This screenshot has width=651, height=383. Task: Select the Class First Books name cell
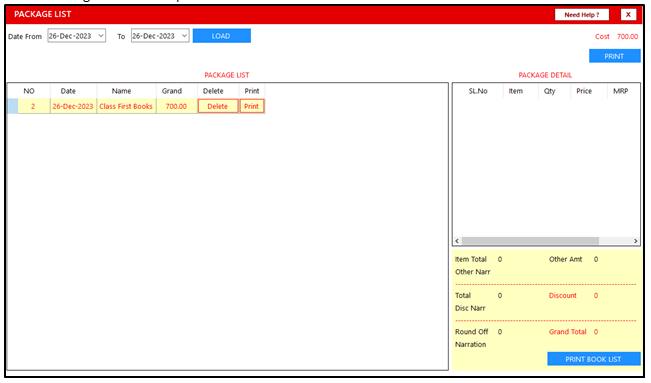click(126, 106)
